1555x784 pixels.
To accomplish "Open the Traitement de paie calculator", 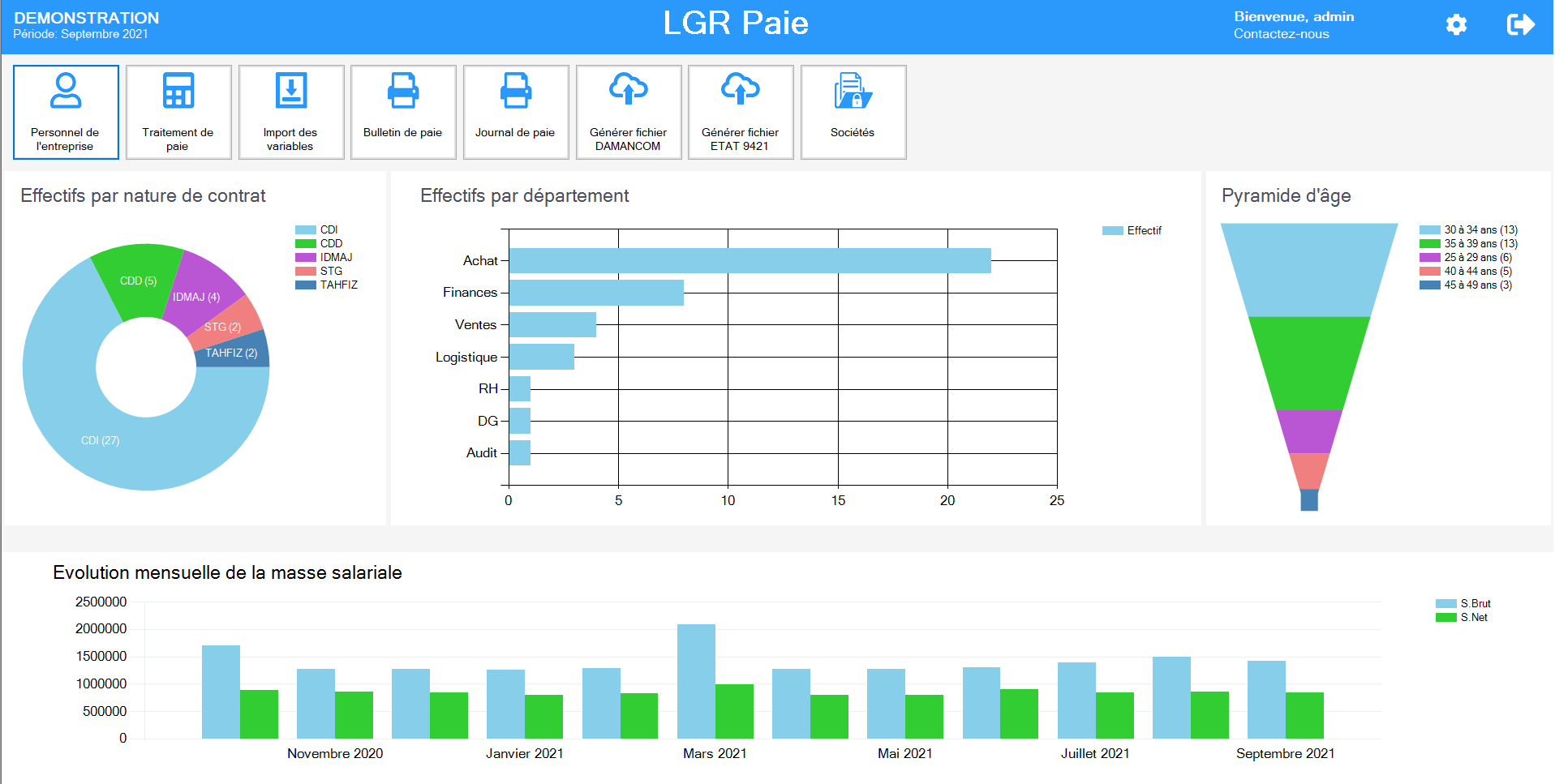I will (178, 112).
